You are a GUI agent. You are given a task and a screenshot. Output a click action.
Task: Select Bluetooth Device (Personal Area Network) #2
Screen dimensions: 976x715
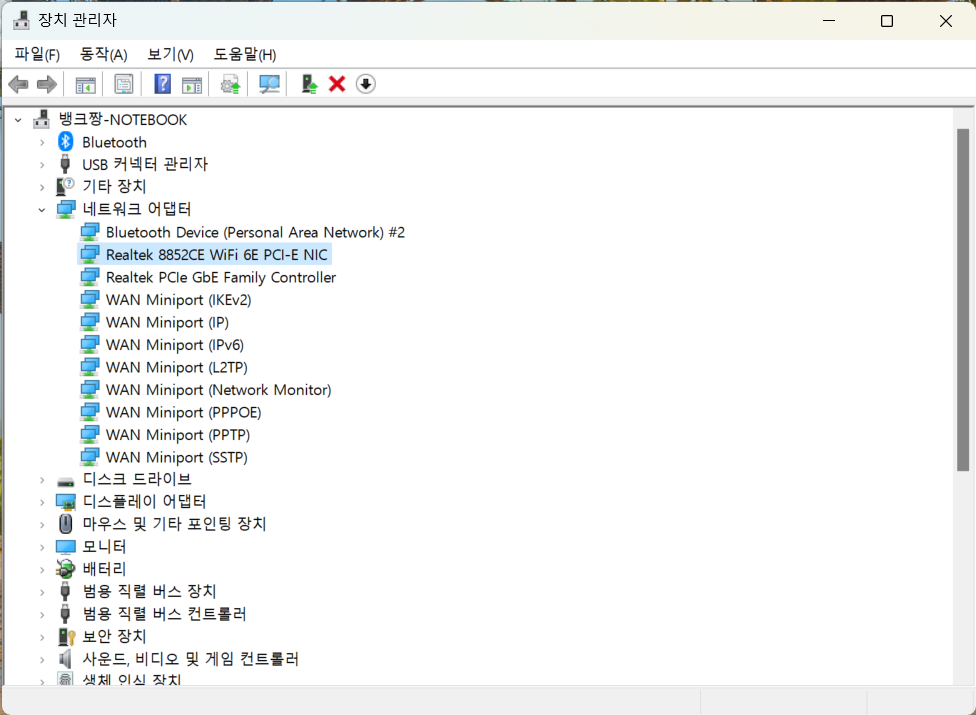tap(255, 232)
